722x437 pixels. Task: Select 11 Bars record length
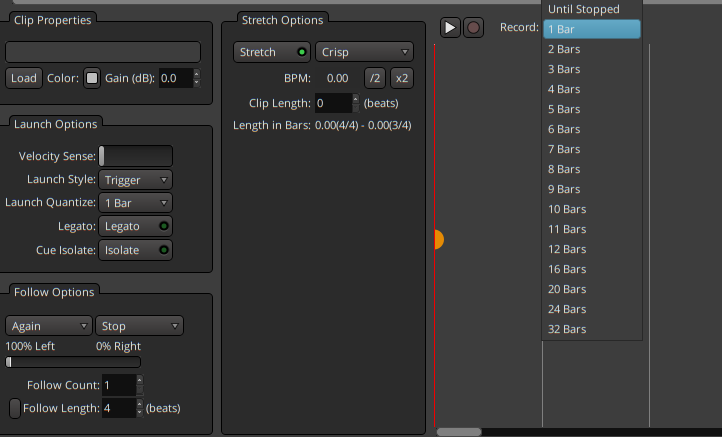point(592,229)
